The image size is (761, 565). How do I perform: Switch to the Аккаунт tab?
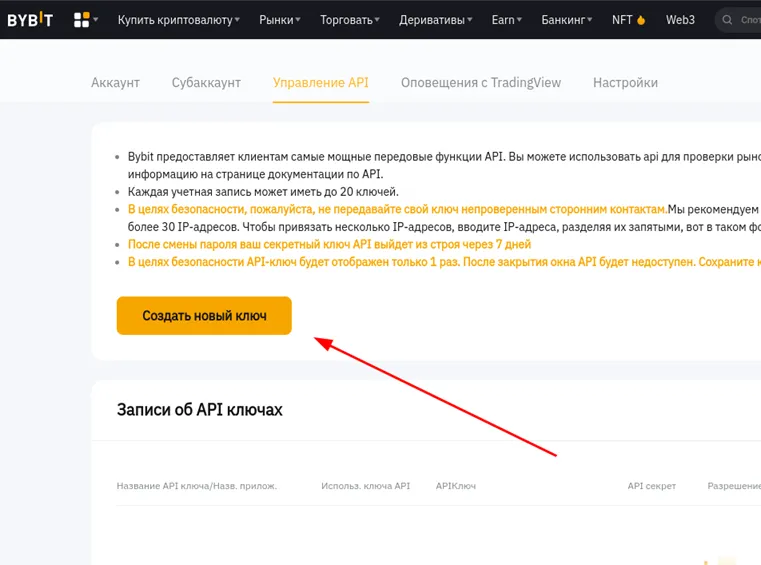(115, 82)
